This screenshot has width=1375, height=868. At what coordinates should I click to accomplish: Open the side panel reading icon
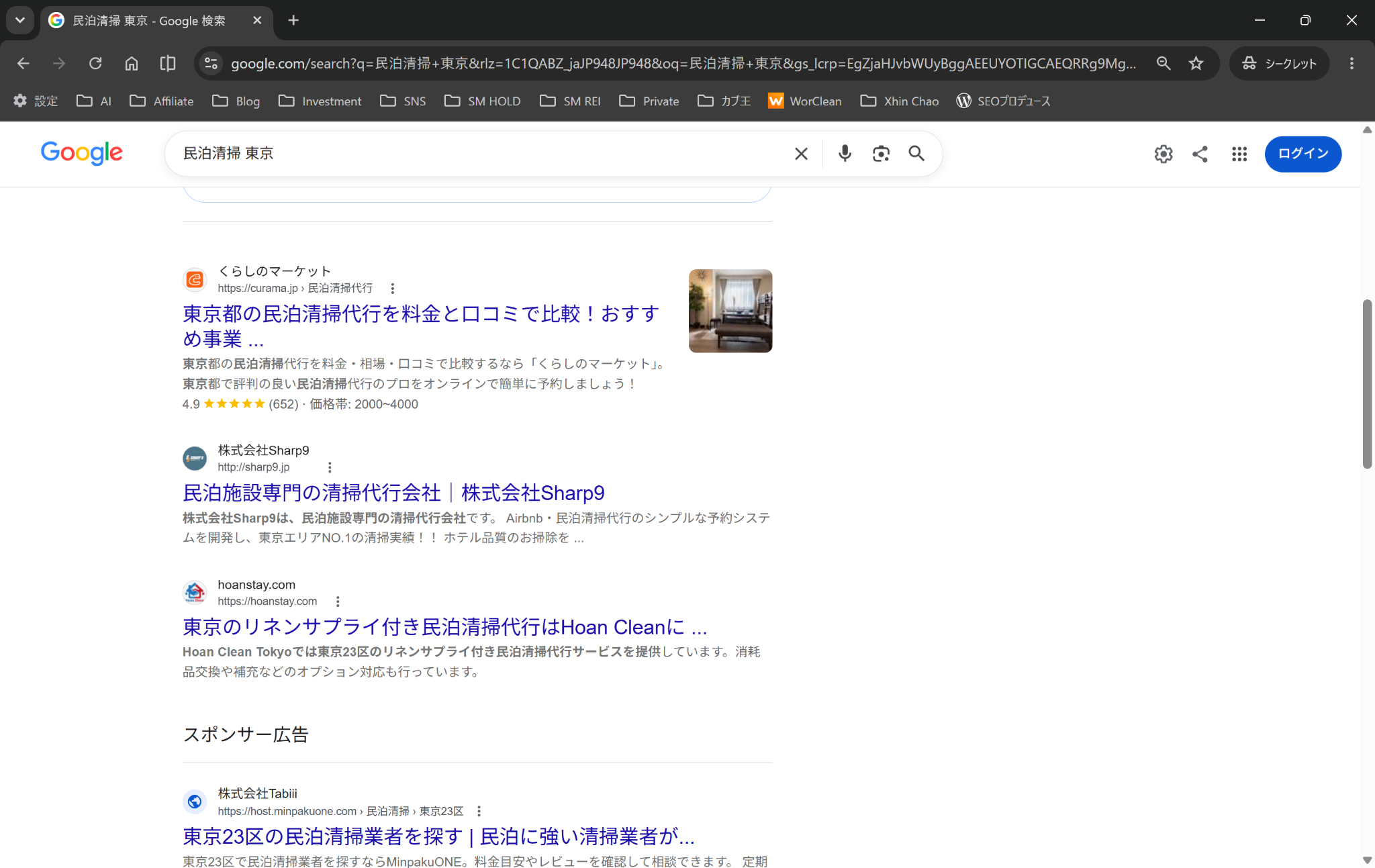[x=168, y=63]
